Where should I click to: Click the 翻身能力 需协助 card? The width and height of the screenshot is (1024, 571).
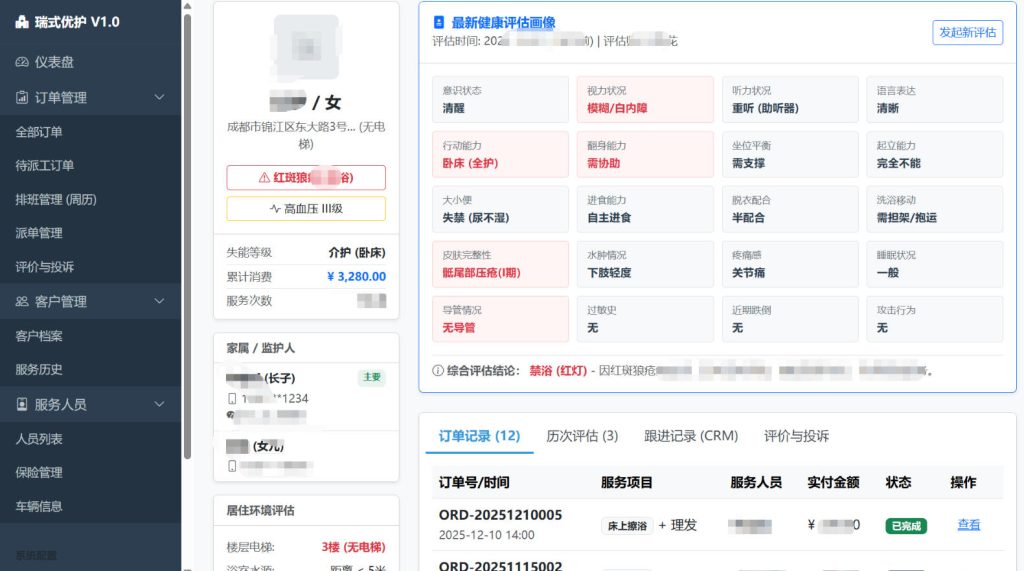tap(645, 154)
